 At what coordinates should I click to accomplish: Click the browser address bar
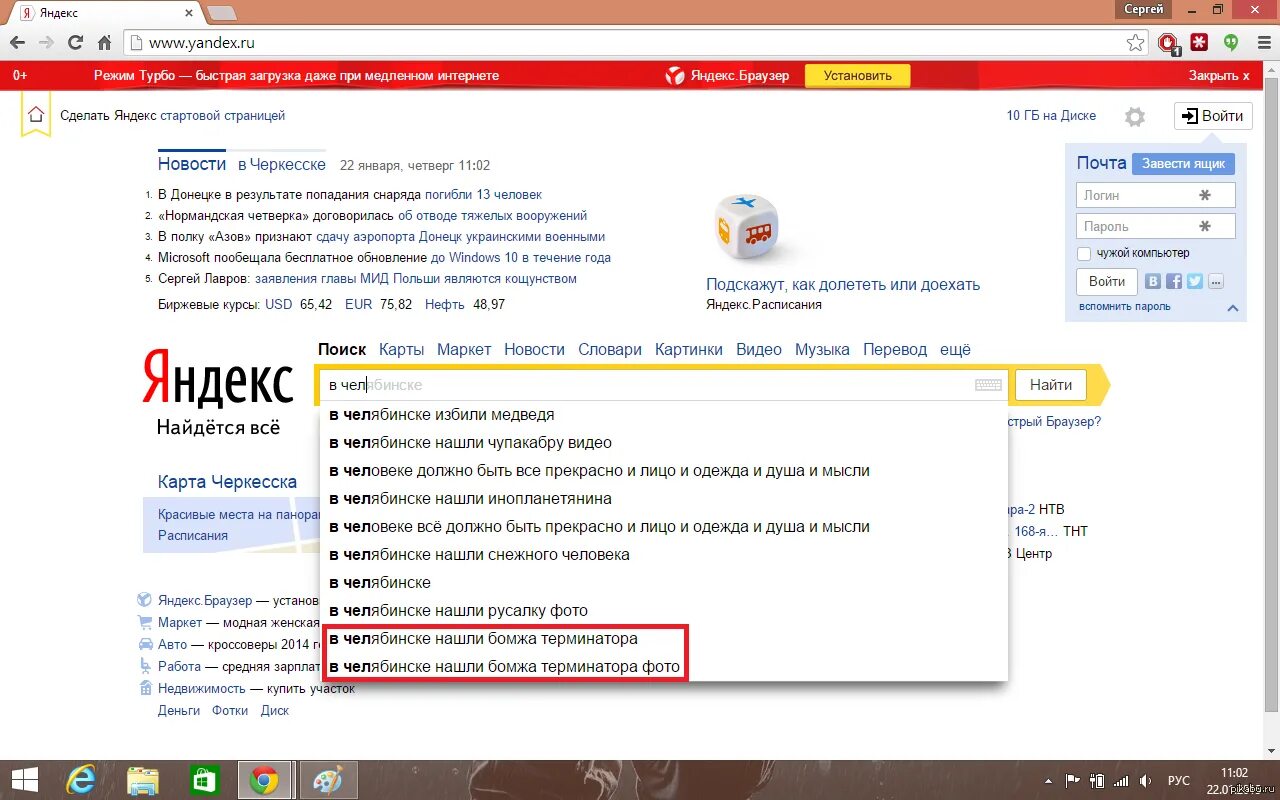click(634, 43)
